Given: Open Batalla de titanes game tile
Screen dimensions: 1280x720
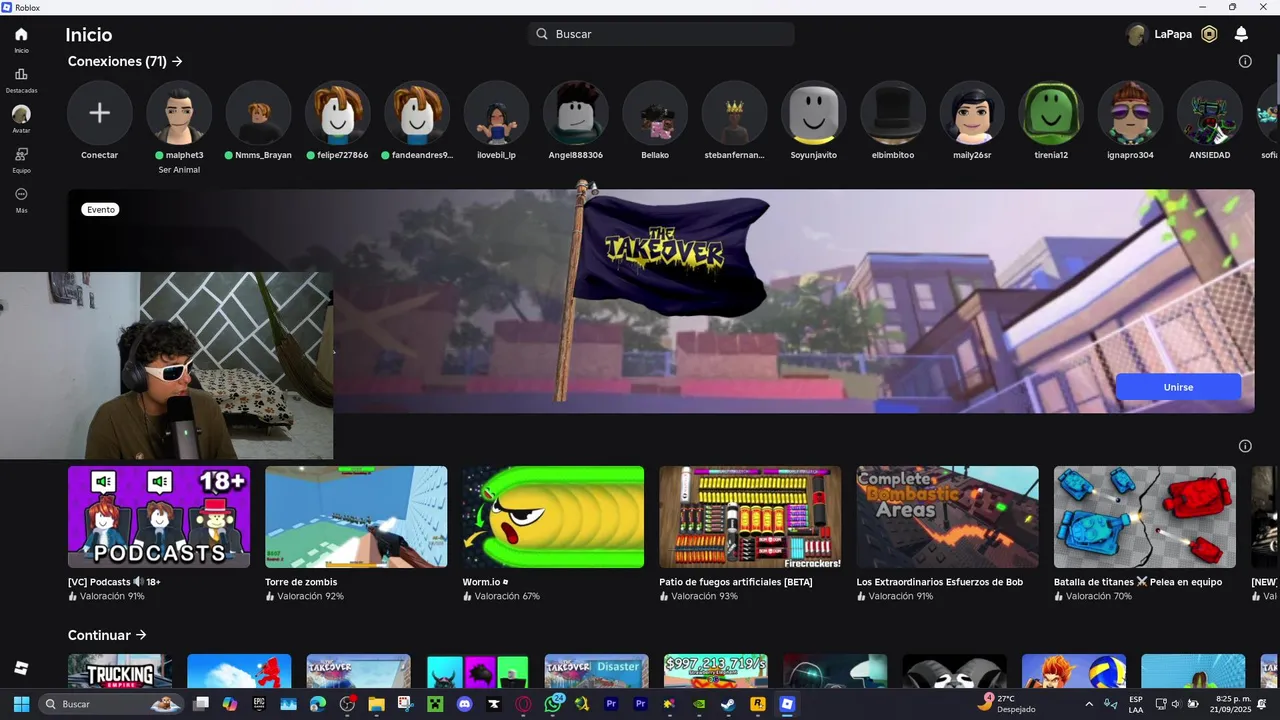Looking at the screenshot, I should (1145, 517).
